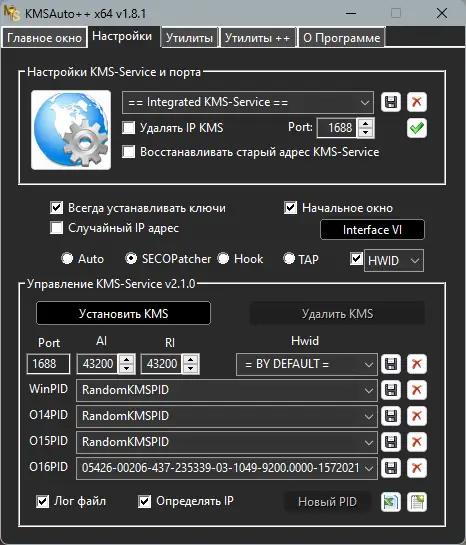
Task: Enable Восстанавливать старый адрес KMS-Service
Action: click(129, 152)
